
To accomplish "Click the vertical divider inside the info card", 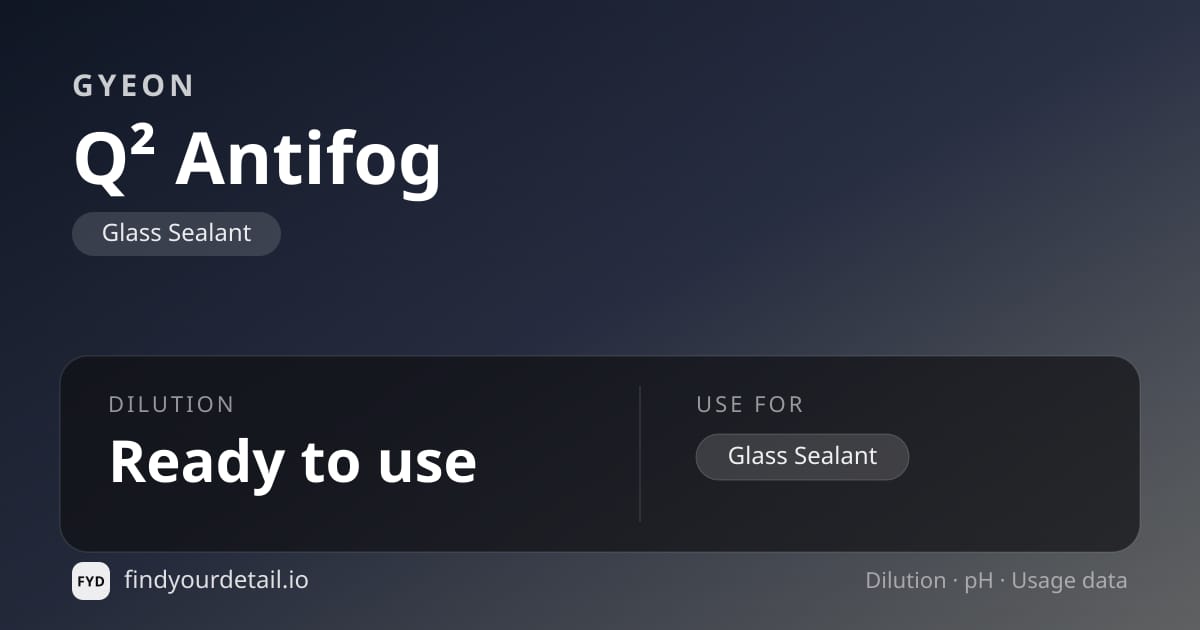I will [x=640, y=454].
